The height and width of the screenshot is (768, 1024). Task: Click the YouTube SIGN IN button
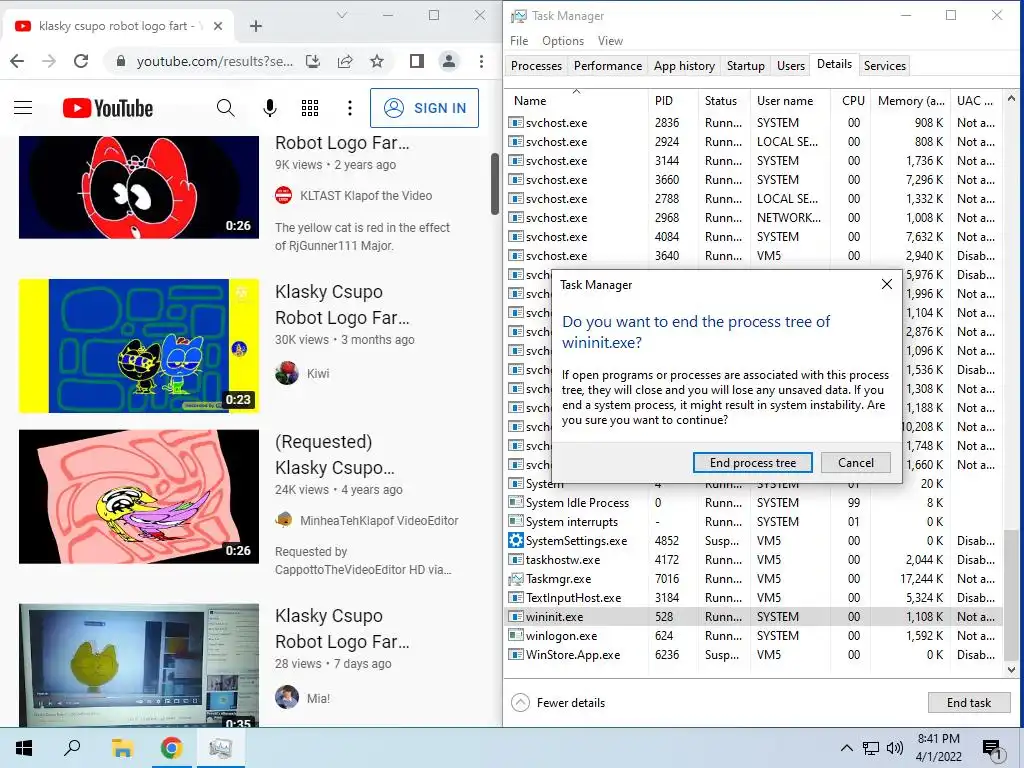pyautogui.click(x=424, y=108)
